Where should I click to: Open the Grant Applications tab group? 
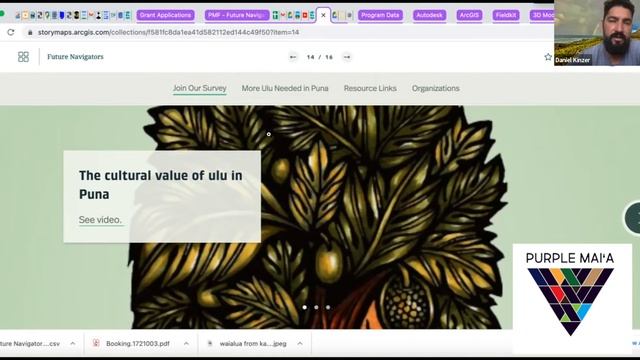(x=165, y=15)
